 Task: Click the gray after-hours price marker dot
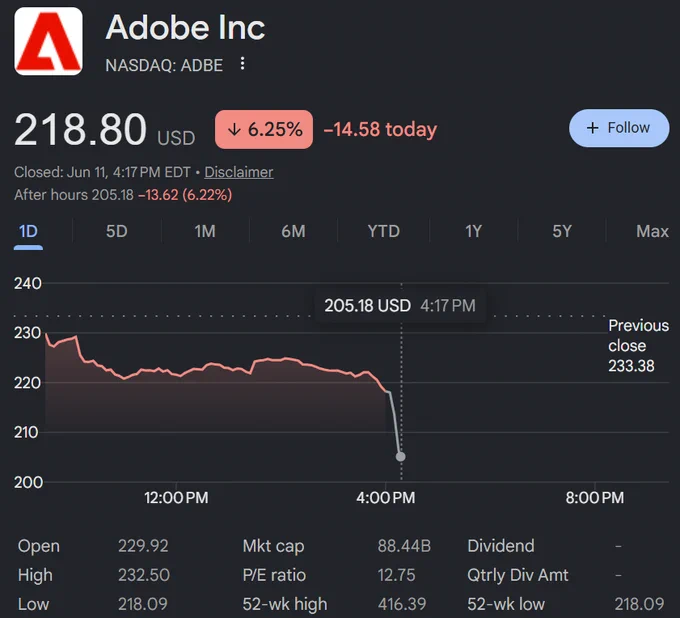click(401, 457)
